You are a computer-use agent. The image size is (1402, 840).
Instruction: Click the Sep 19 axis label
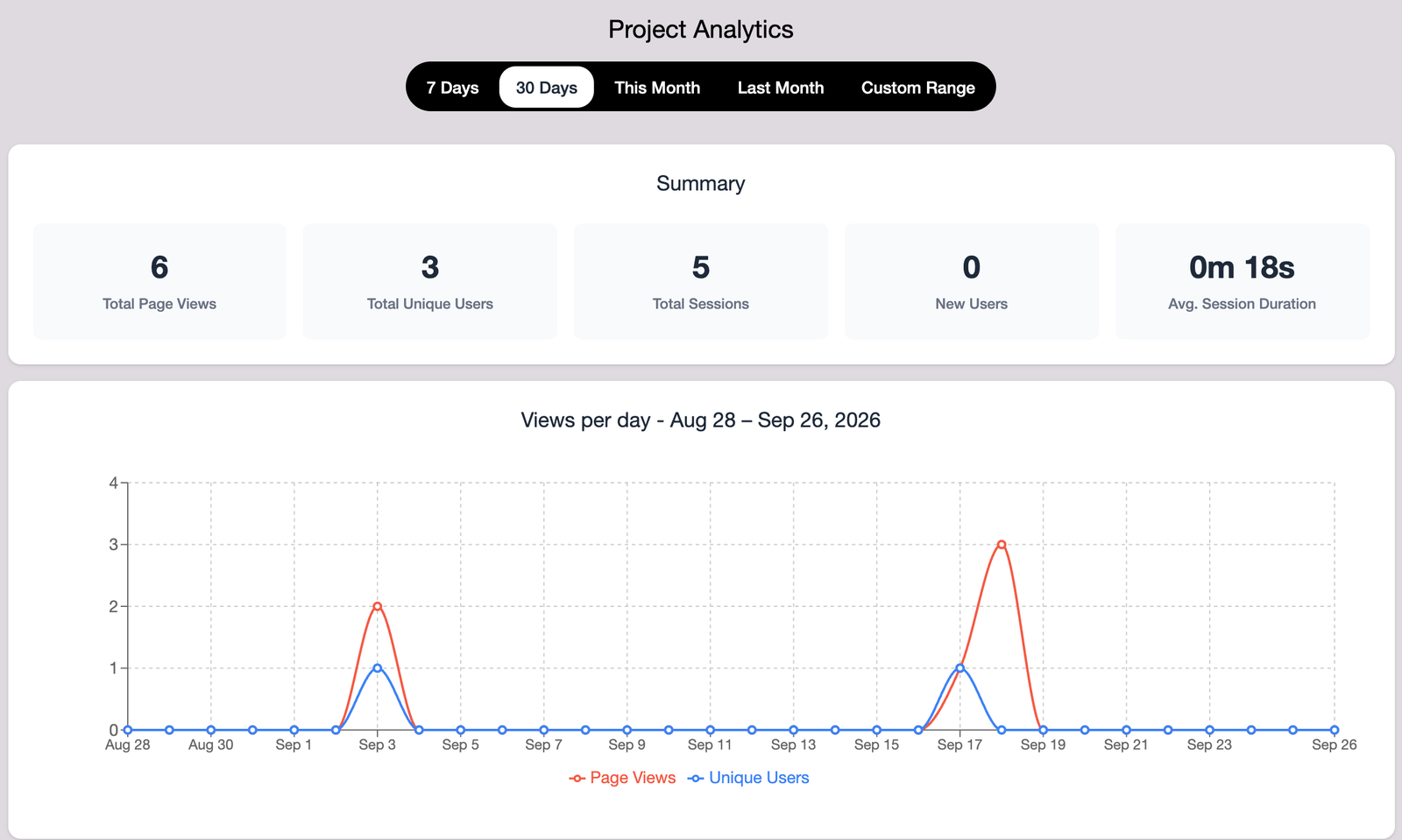pos(1043,745)
